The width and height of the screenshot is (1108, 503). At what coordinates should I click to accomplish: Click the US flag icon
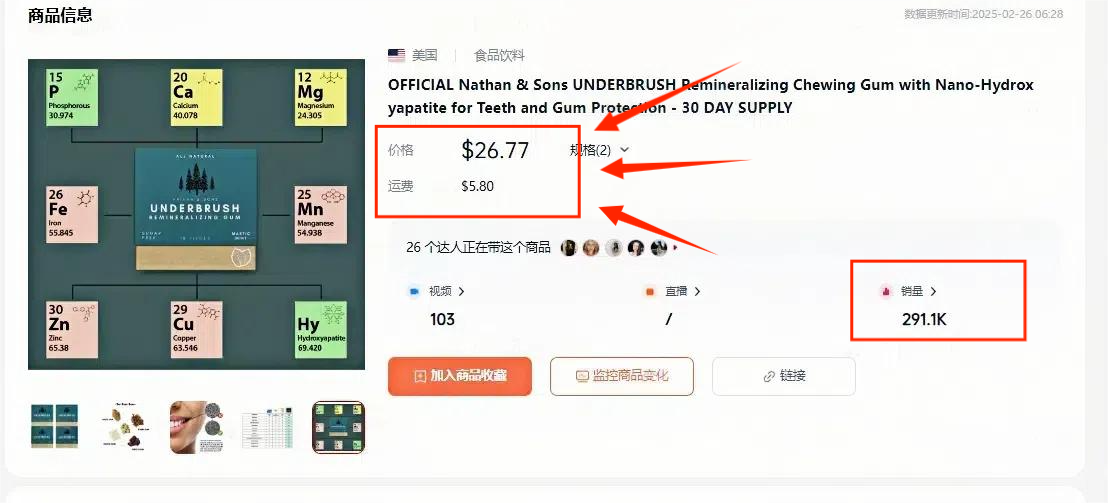396,55
